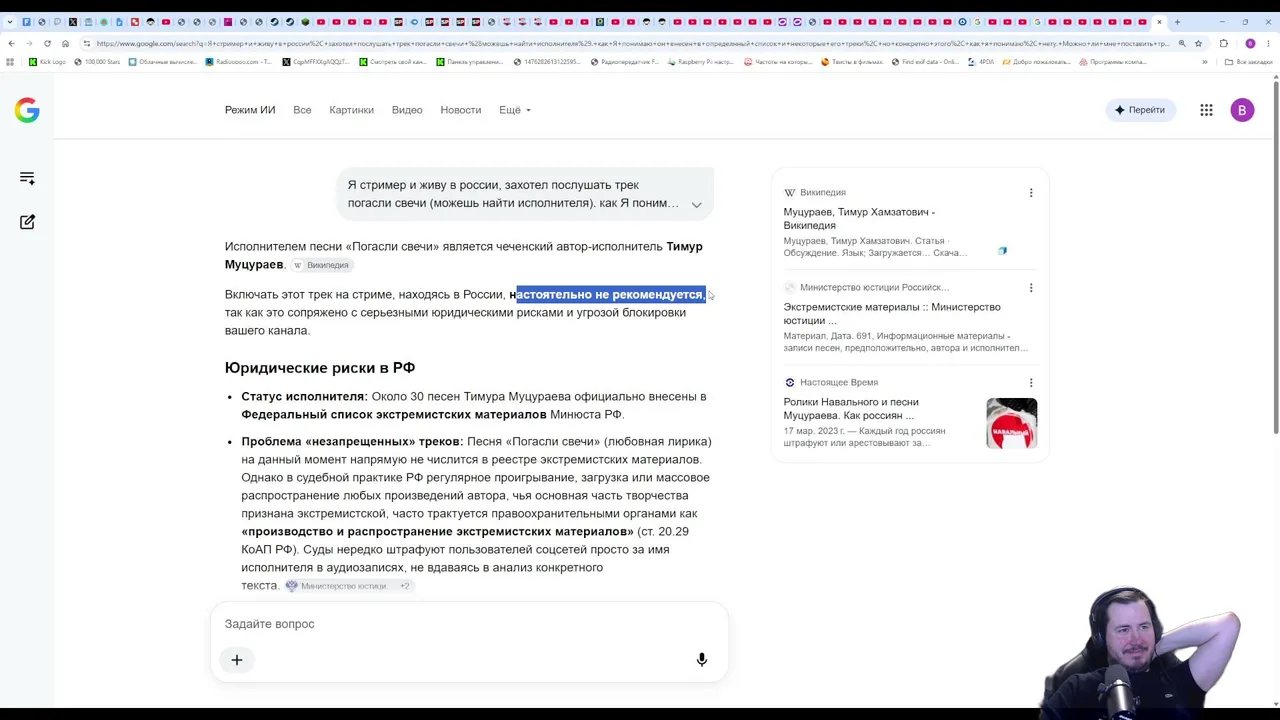Viewport: 1280px width, 720px height.
Task: Open the Chrome three-dot menu
Action: (x=1269, y=43)
